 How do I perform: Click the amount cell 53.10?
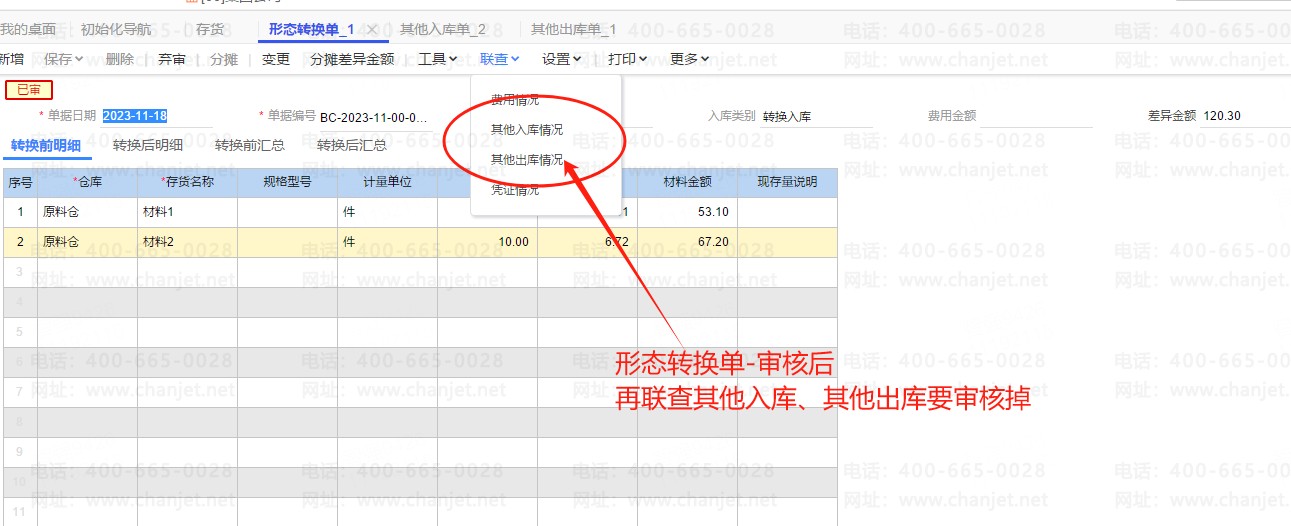point(688,212)
